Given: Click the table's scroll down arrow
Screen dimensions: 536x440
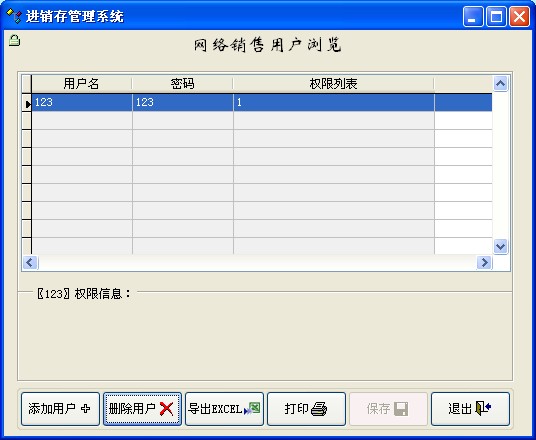Looking at the screenshot, I should click(500, 246).
